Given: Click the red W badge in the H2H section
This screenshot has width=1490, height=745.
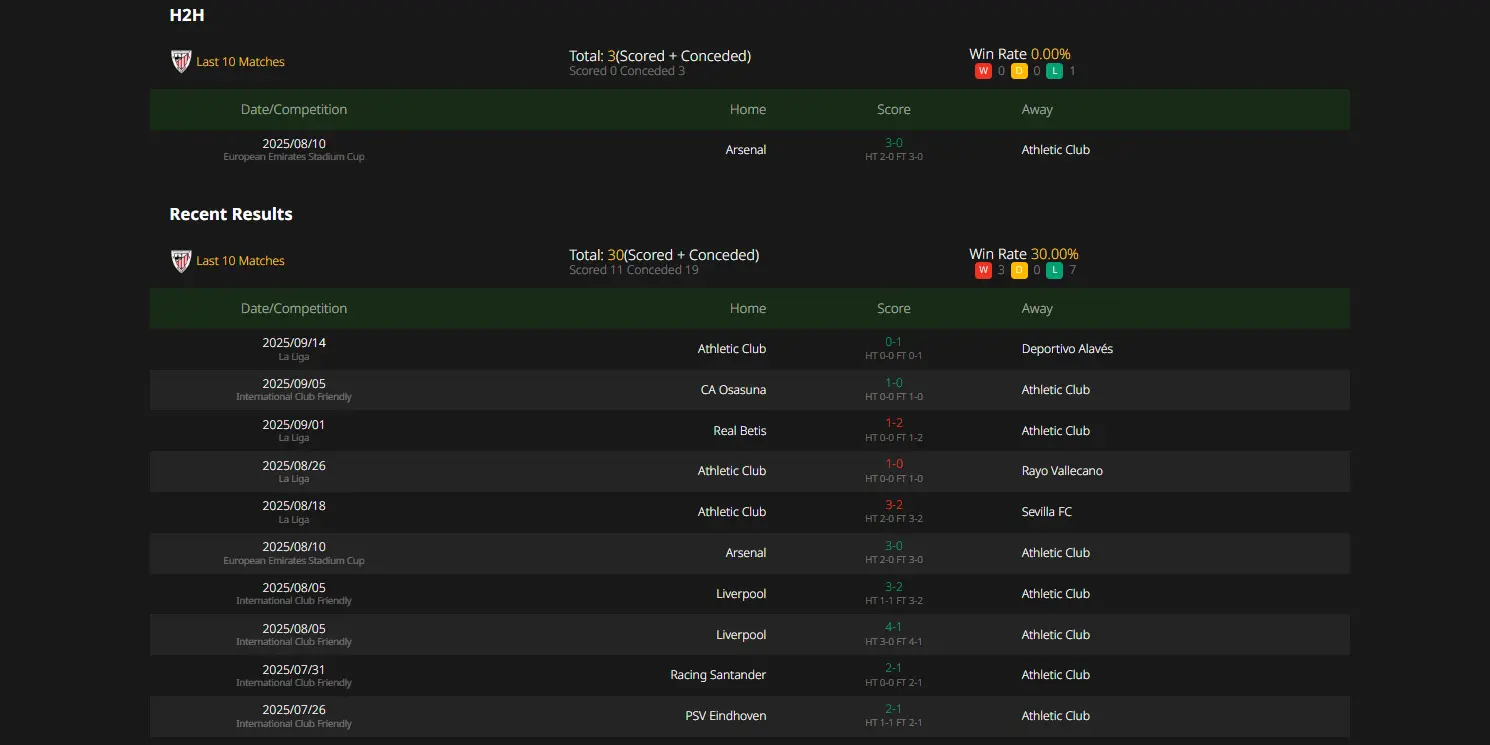Looking at the screenshot, I should 983,71.
